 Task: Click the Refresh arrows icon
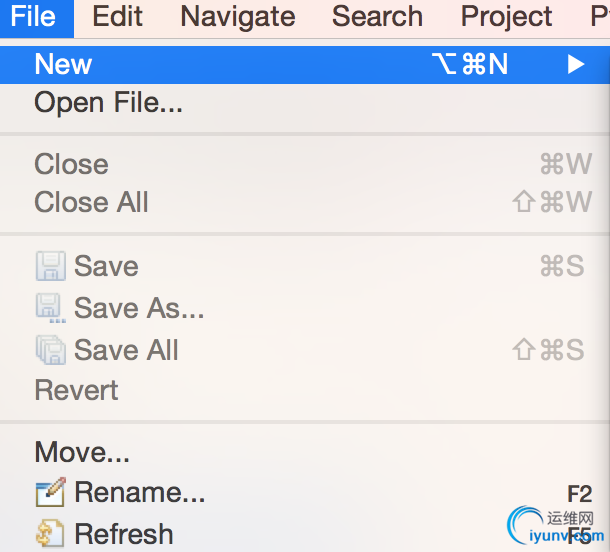[x=50, y=533]
